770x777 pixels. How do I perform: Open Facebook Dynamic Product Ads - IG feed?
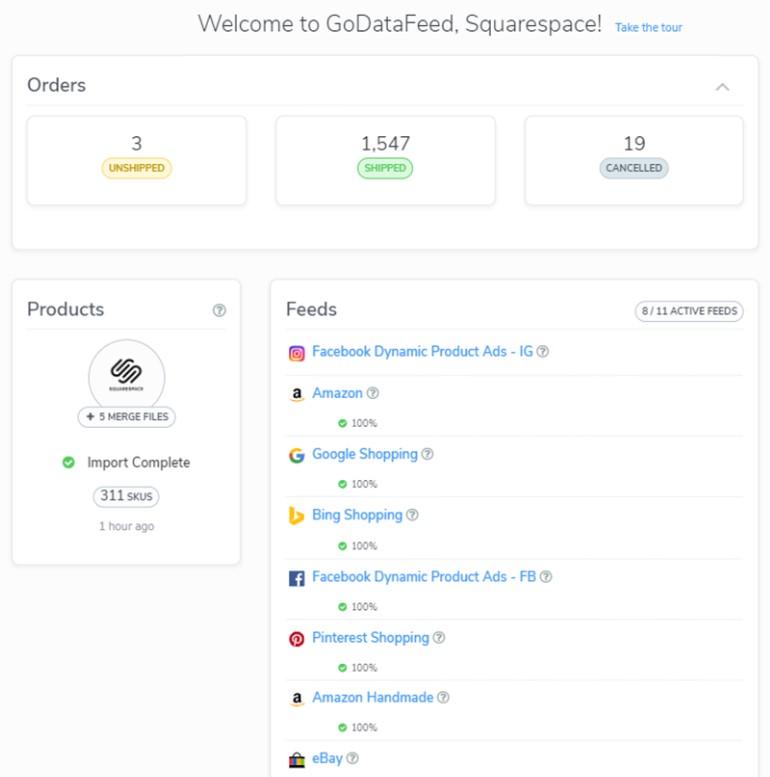422,352
